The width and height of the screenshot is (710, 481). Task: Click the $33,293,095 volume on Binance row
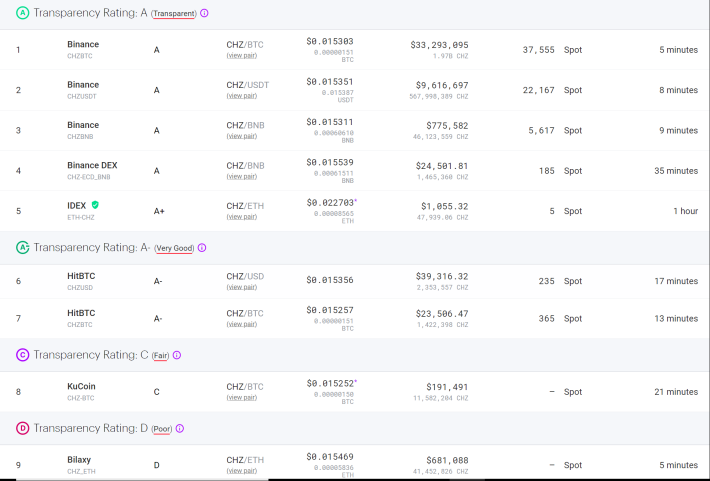point(439,45)
